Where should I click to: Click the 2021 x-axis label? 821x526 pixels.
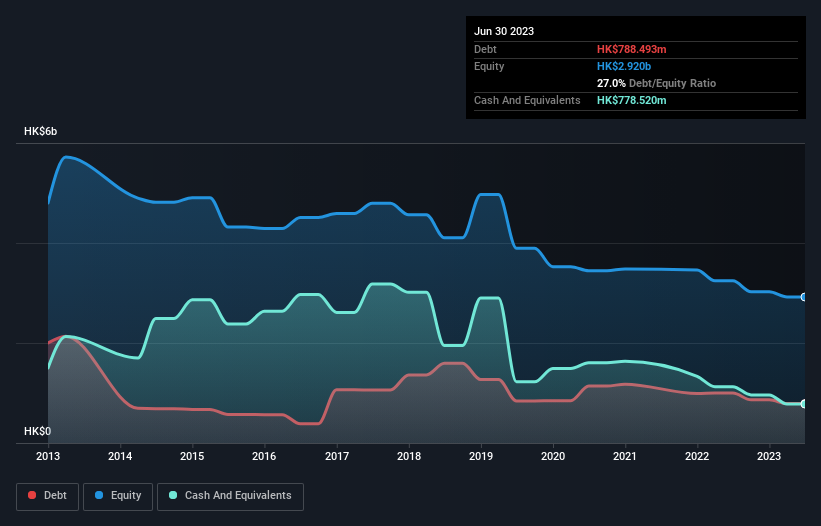[625, 456]
